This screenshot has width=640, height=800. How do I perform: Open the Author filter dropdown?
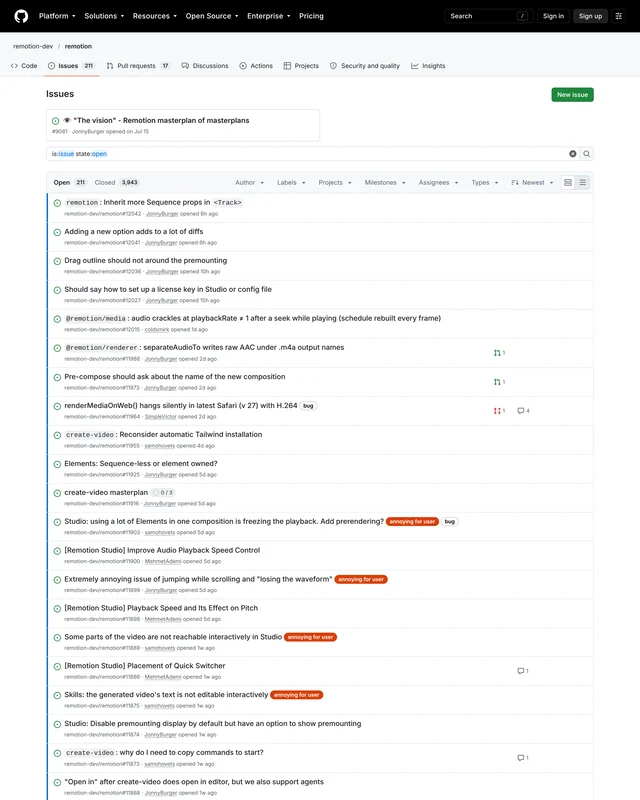(x=250, y=183)
